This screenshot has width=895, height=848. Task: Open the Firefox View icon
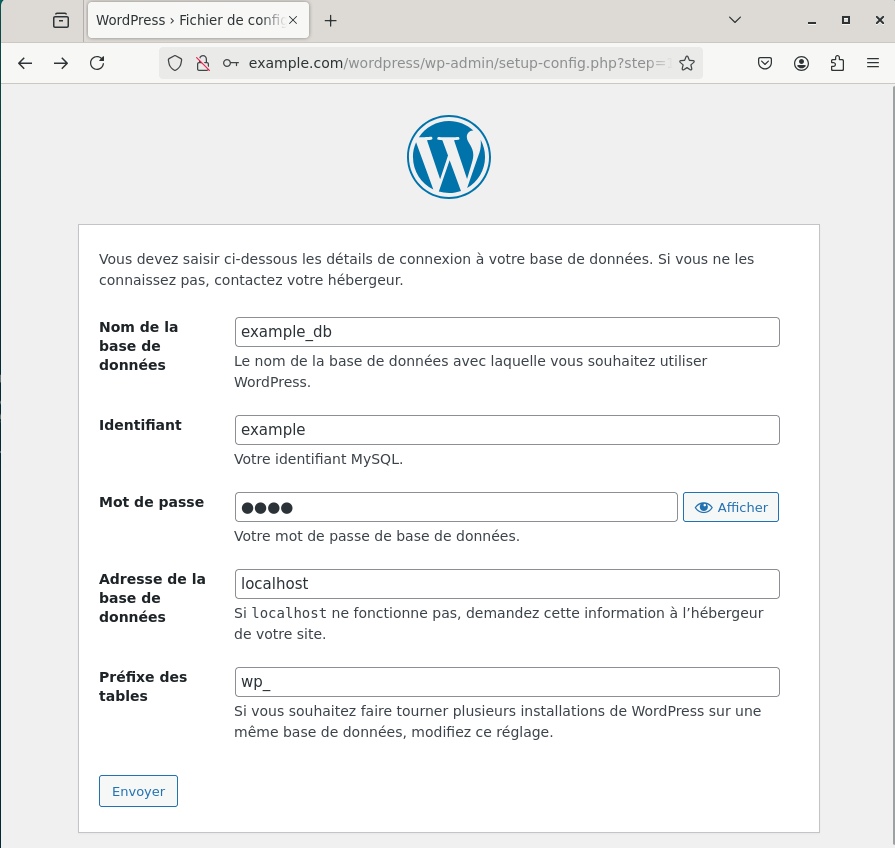click(61, 21)
